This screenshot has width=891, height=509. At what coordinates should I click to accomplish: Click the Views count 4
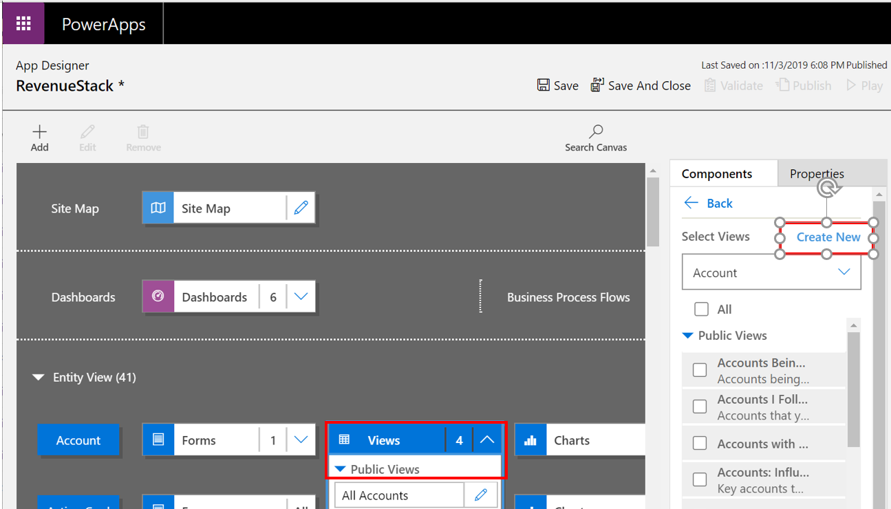[x=459, y=440]
